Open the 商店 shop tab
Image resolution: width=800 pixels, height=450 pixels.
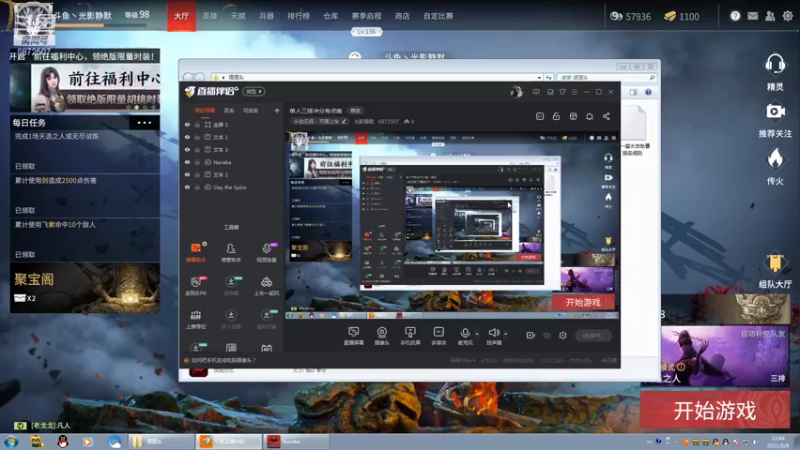pyautogui.click(x=402, y=16)
